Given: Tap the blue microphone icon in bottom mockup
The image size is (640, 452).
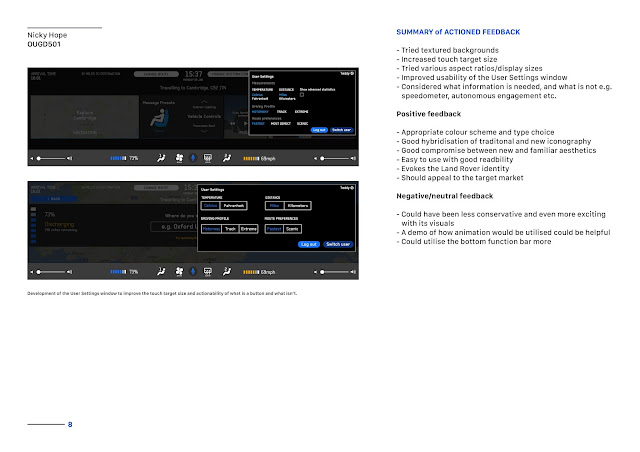Looking at the screenshot, I should click(x=193, y=272).
